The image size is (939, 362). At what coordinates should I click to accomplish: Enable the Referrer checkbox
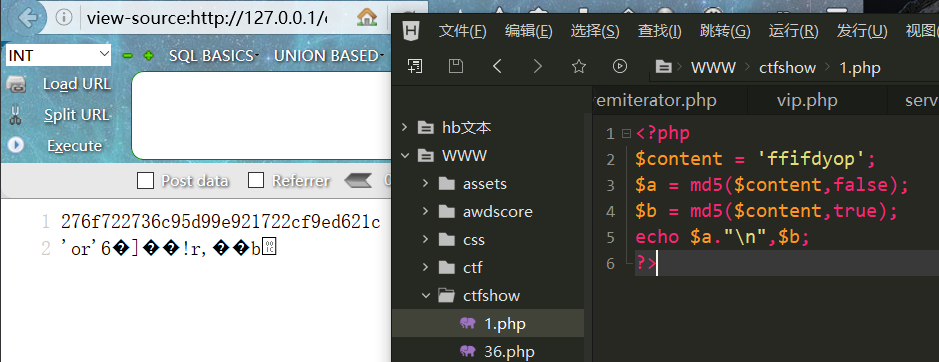pyautogui.click(x=256, y=180)
